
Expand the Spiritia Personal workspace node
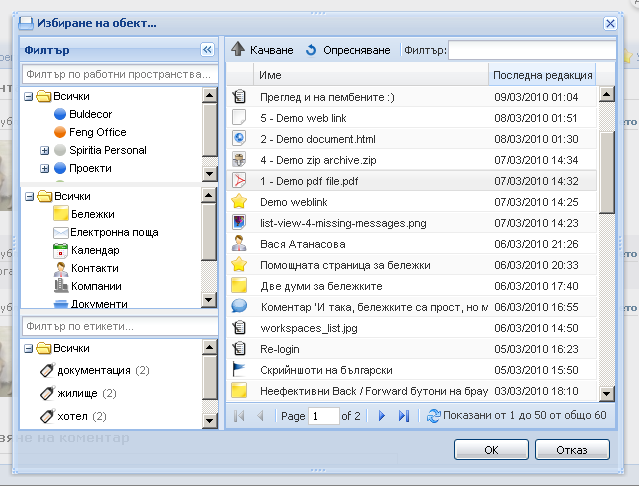coord(45,150)
